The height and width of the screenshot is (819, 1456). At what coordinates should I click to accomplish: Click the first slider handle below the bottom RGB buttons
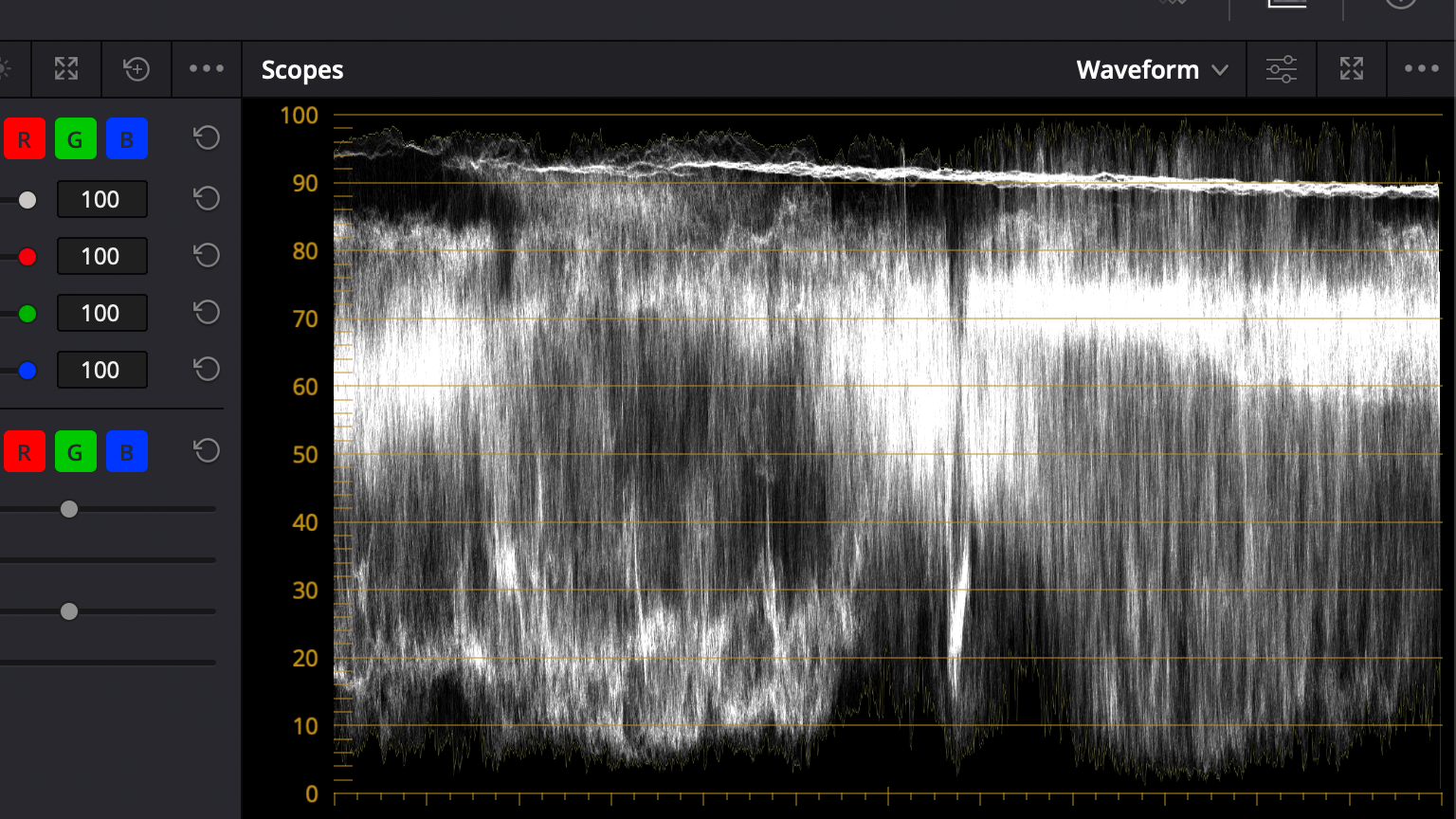[69, 509]
